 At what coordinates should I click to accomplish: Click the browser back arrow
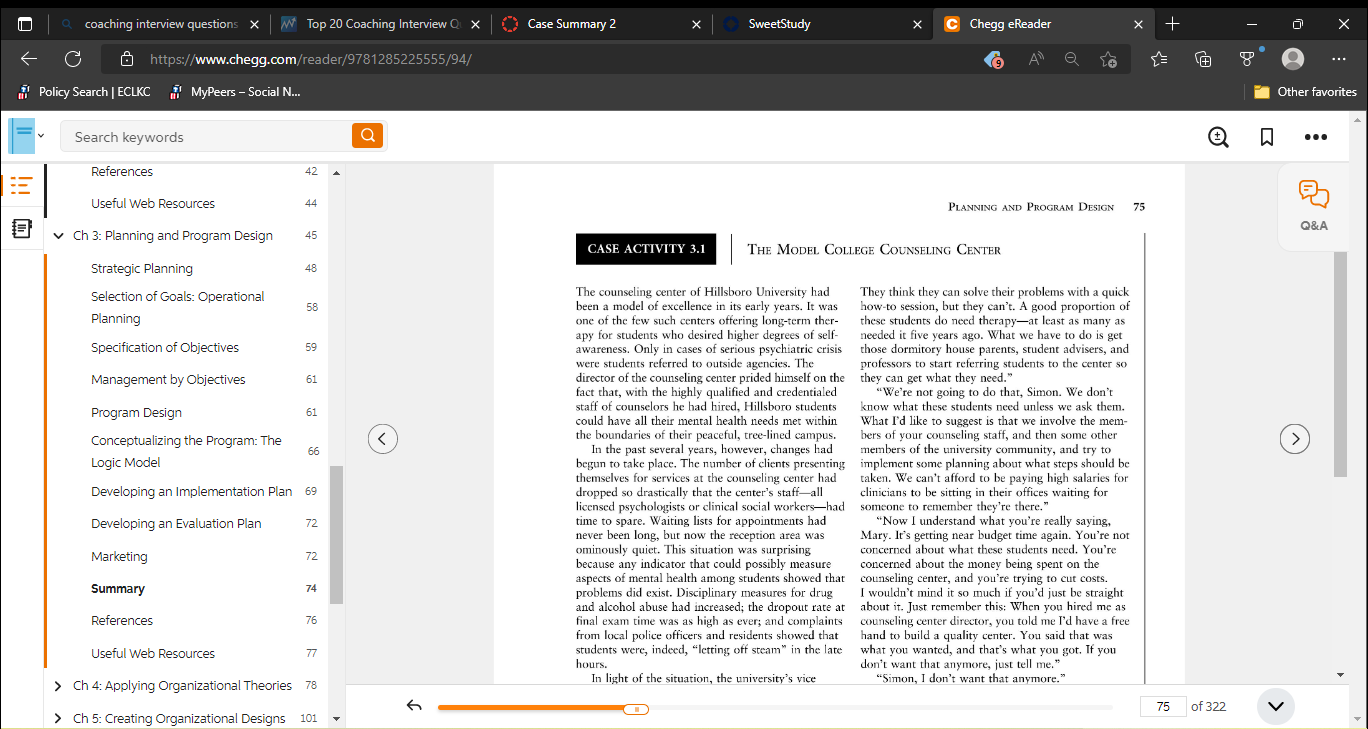coord(29,59)
